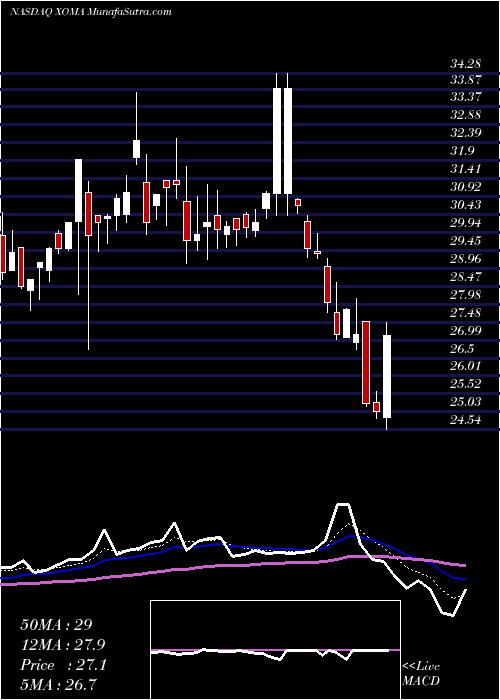Image resolution: width=500 pixels, height=700 pixels.
Task: Click the 28.96 price axis label
Action: click(466, 258)
